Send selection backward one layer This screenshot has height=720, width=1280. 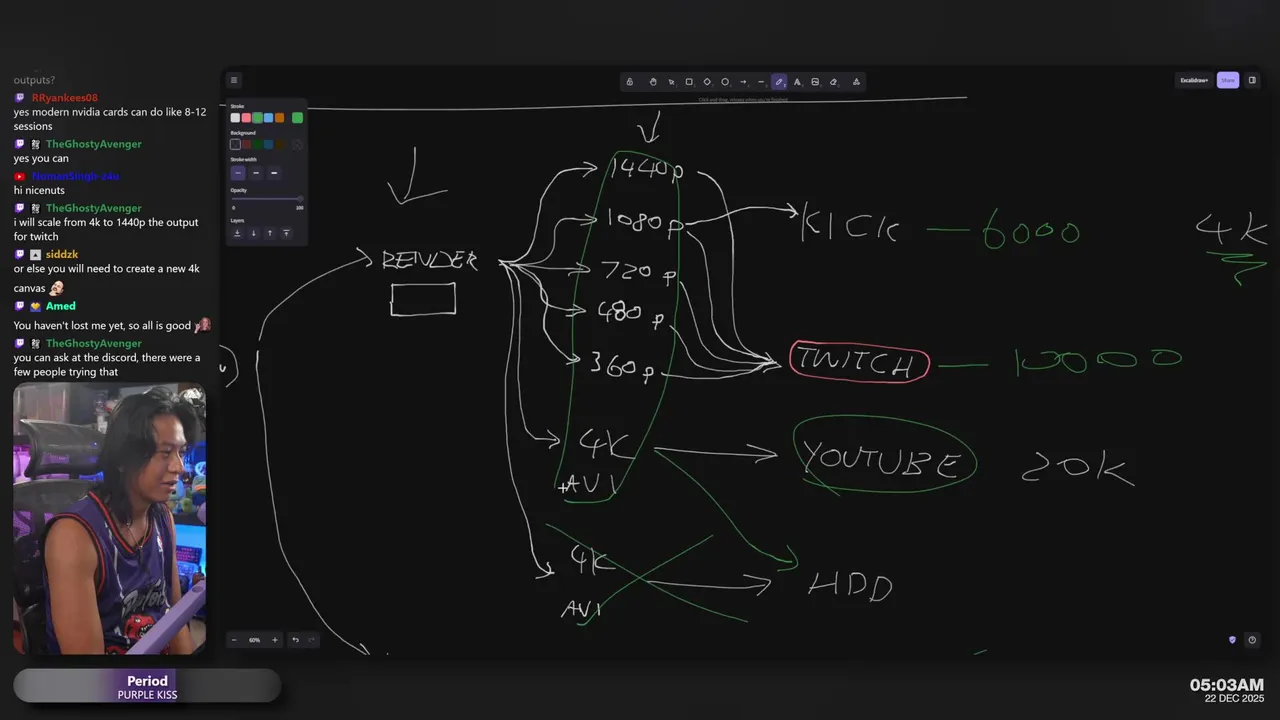pyautogui.click(x=254, y=233)
